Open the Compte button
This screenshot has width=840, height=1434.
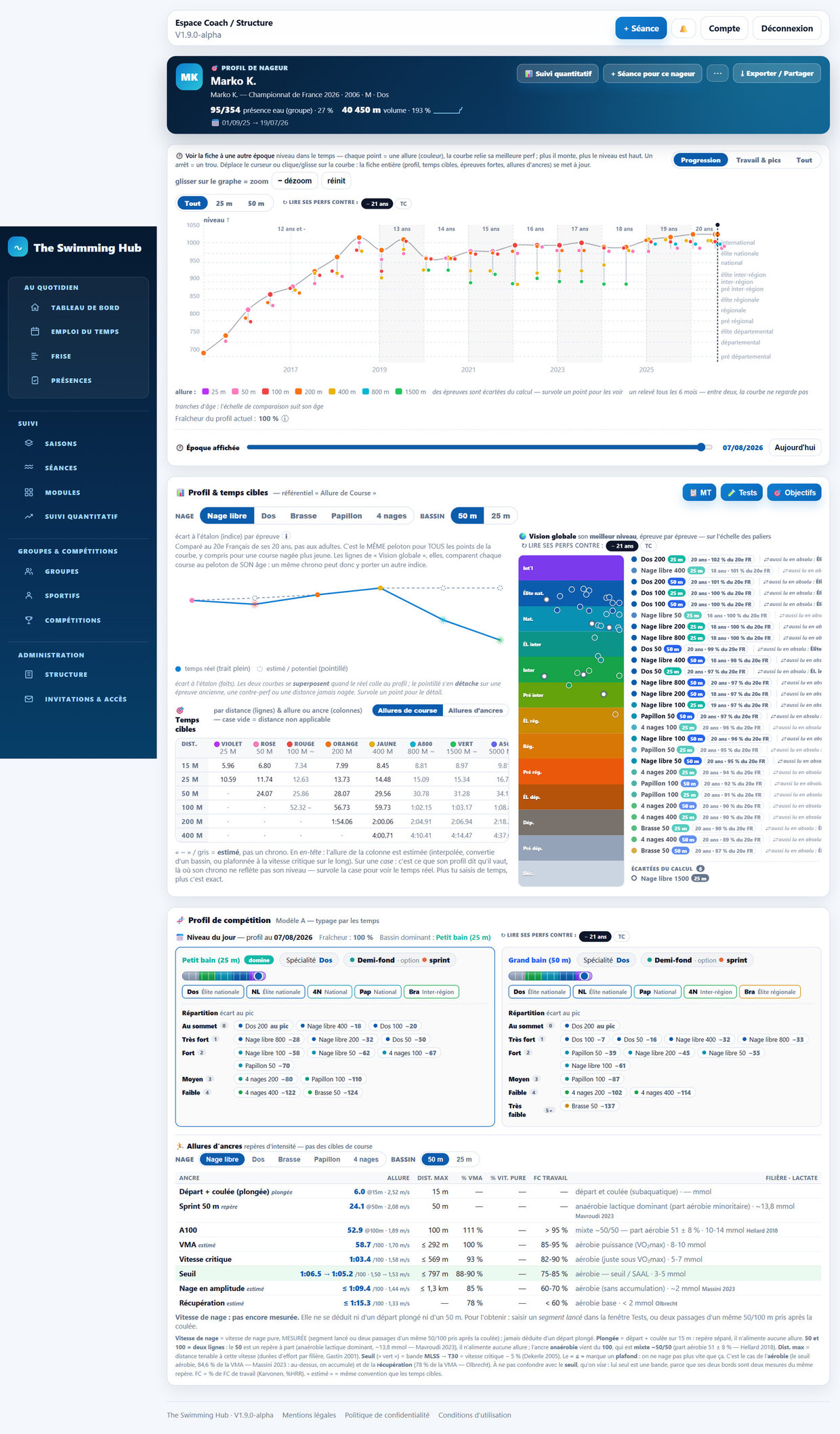[x=724, y=28]
